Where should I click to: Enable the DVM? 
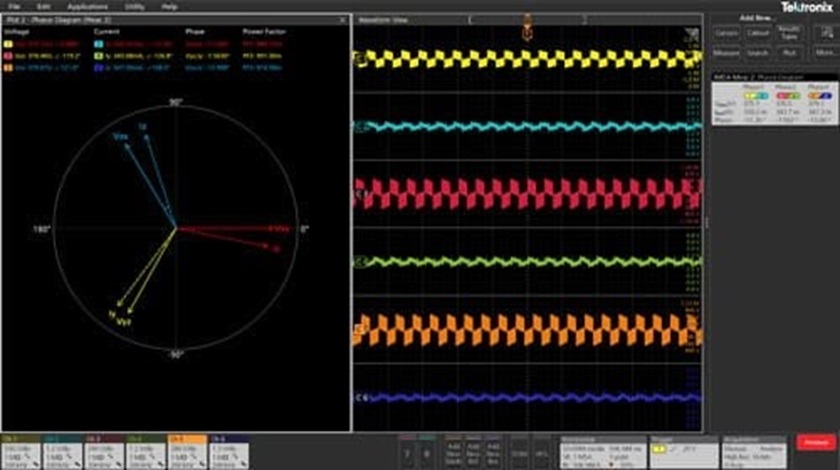pos(519,453)
